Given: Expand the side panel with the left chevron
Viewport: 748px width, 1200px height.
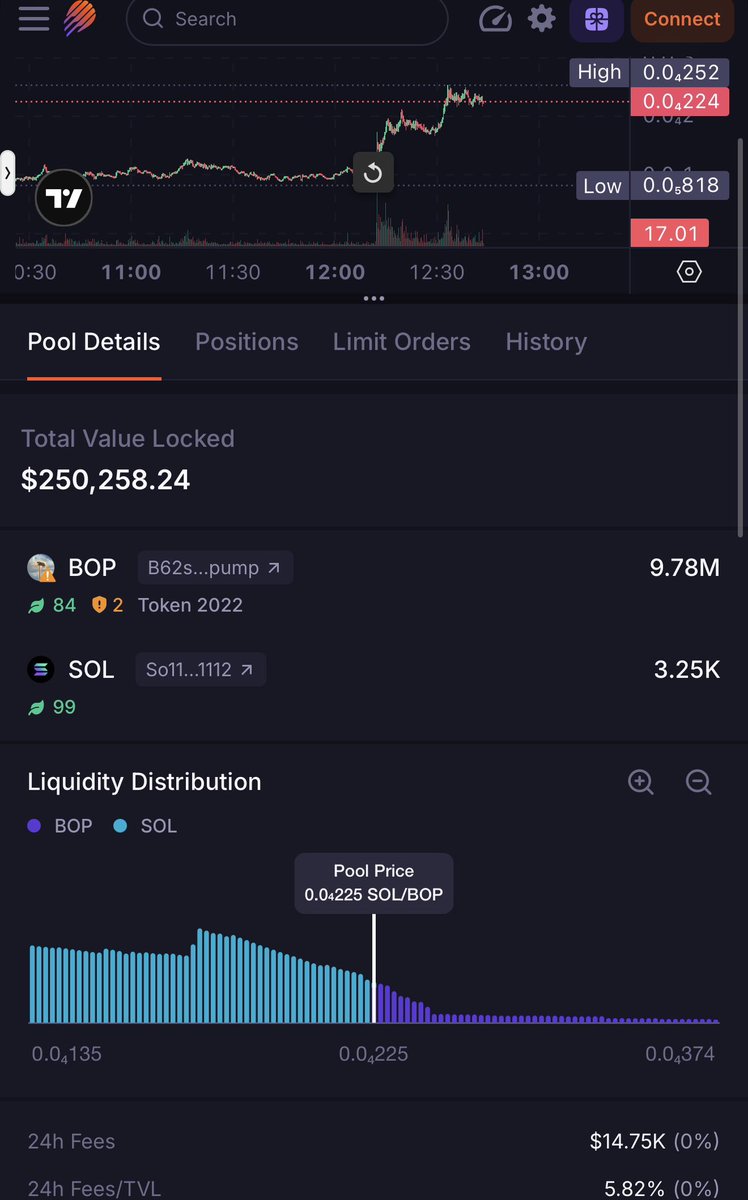Looking at the screenshot, I should coord(7,173).
